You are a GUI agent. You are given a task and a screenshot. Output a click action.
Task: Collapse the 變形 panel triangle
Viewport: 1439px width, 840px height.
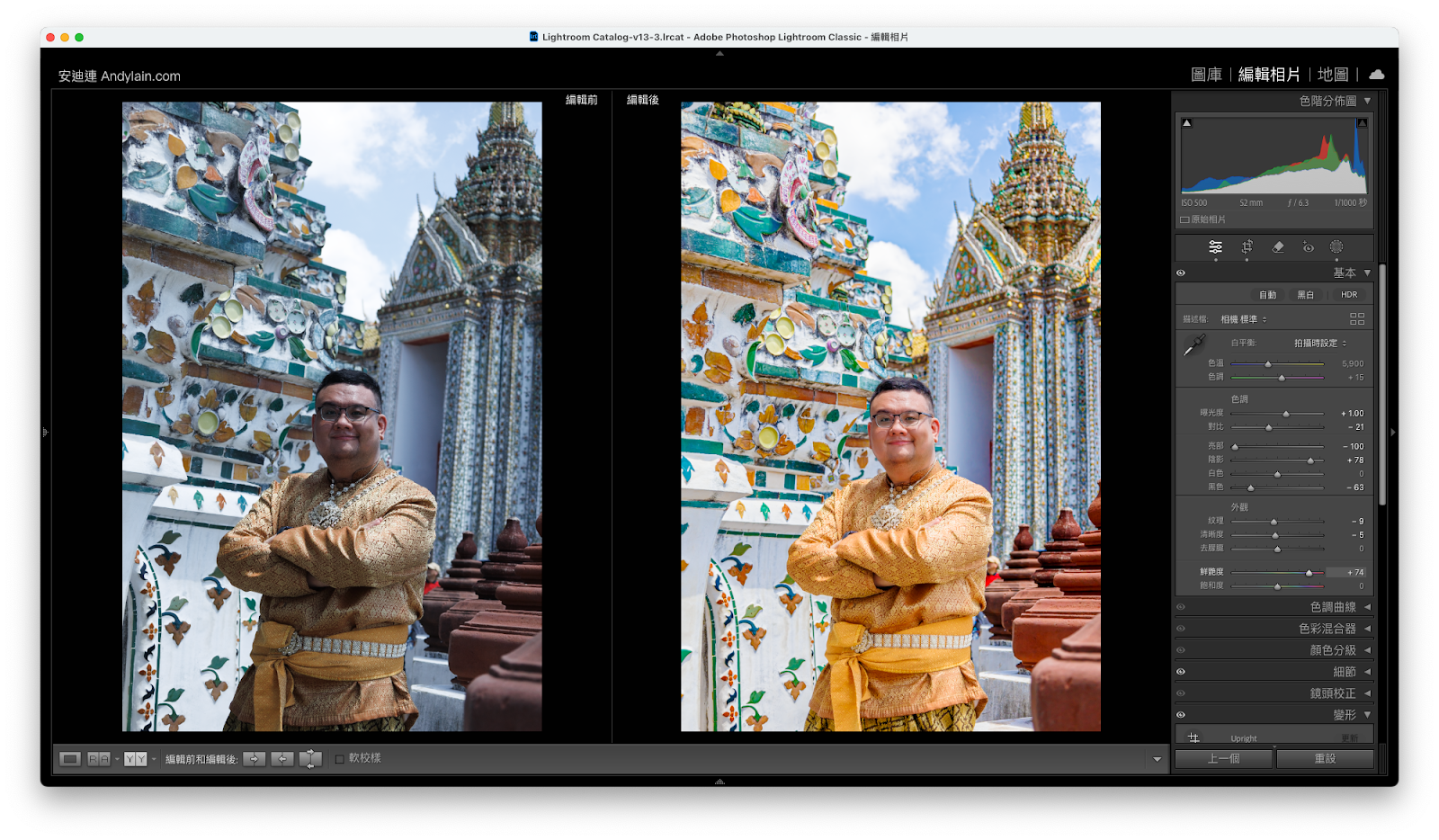pyautogui.click(x=1367, y=715)
